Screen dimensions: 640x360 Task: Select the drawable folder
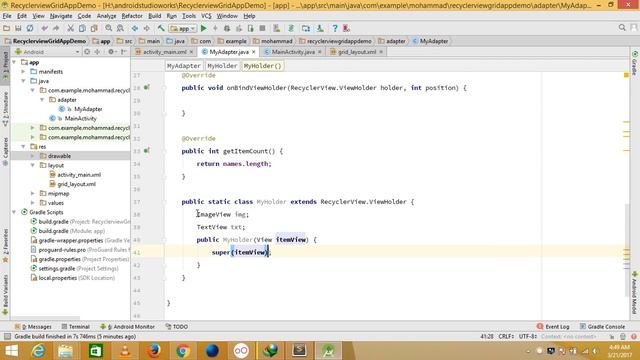(x=59, y=156)
